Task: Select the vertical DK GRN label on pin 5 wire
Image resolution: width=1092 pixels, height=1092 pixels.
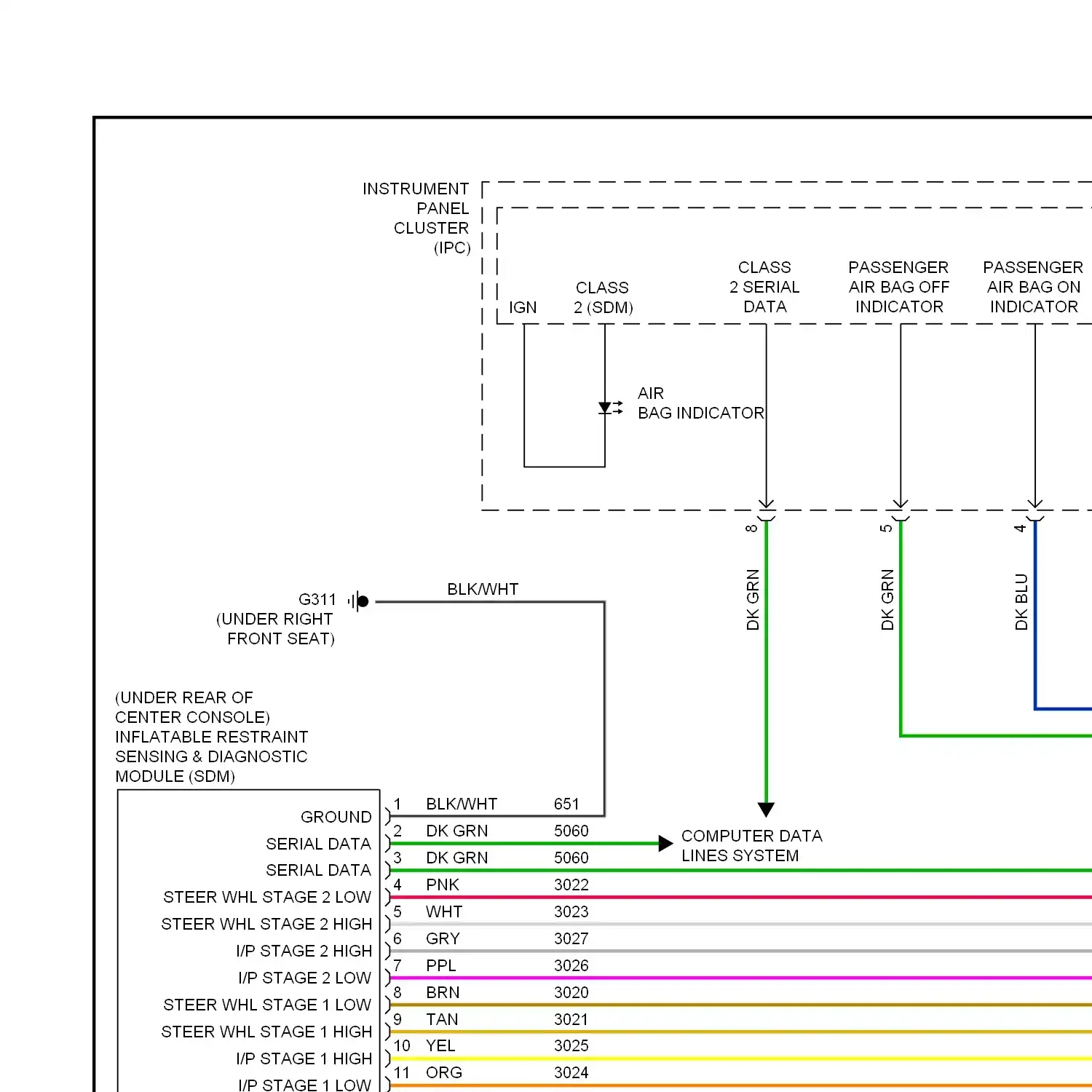Action: (x=887, y=600)
